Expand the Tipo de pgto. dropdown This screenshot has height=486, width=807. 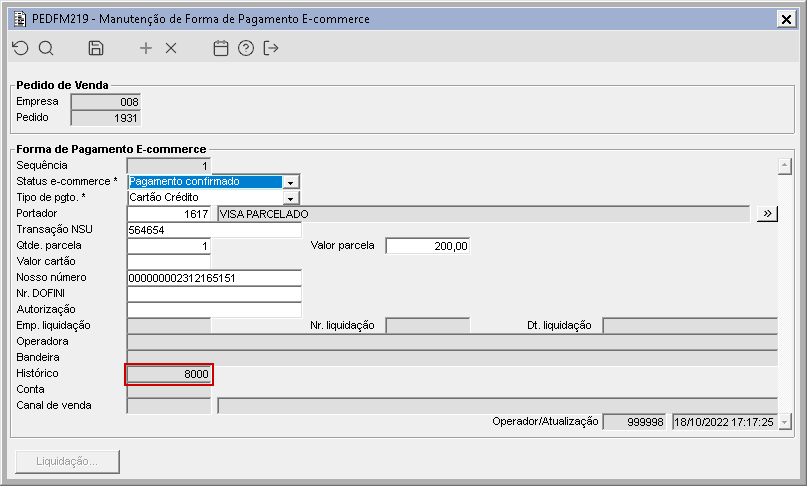(291, 198)
